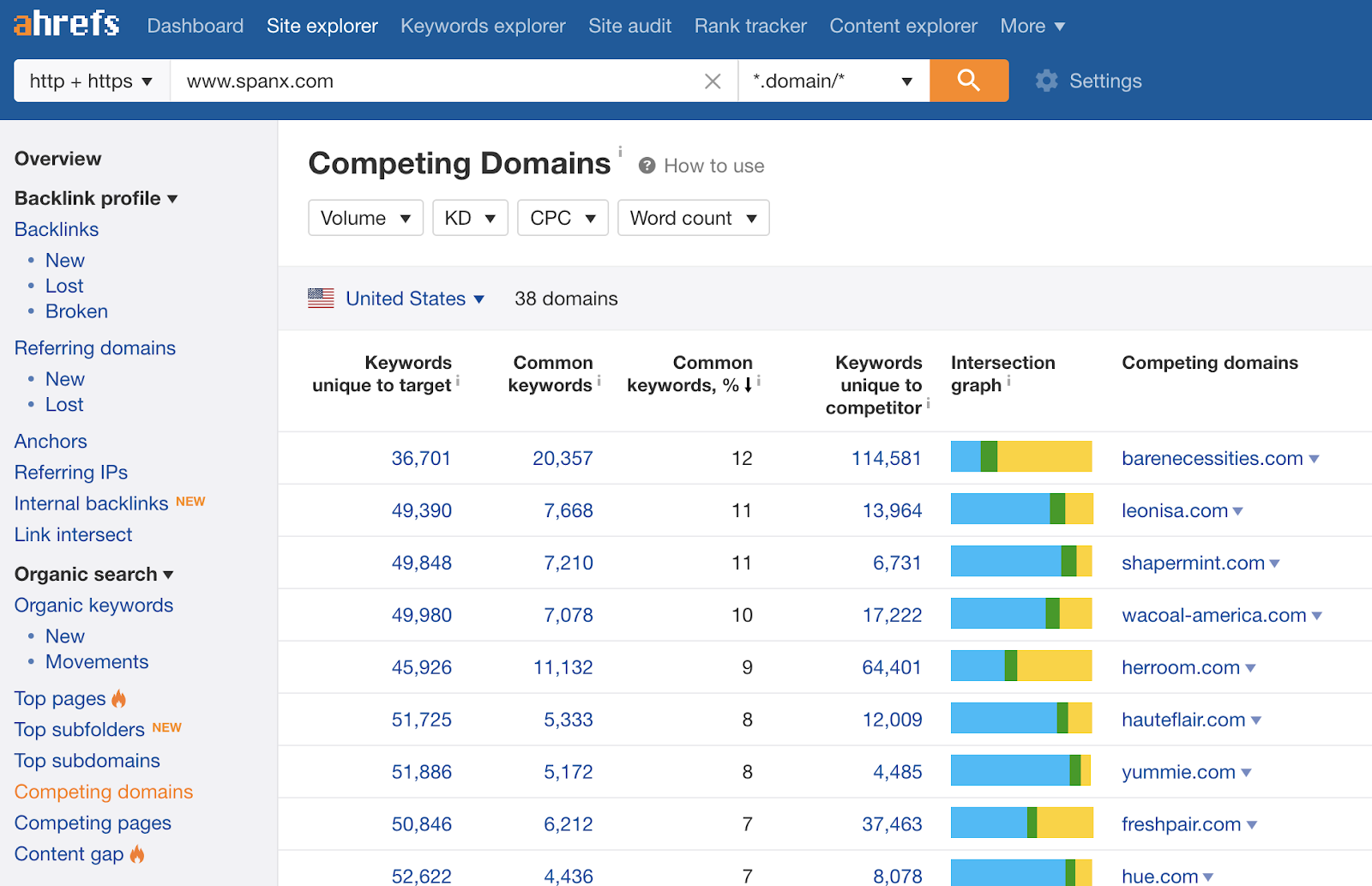
Task: Open the *.domain/* mode dropdown
Action: [833, 81]
